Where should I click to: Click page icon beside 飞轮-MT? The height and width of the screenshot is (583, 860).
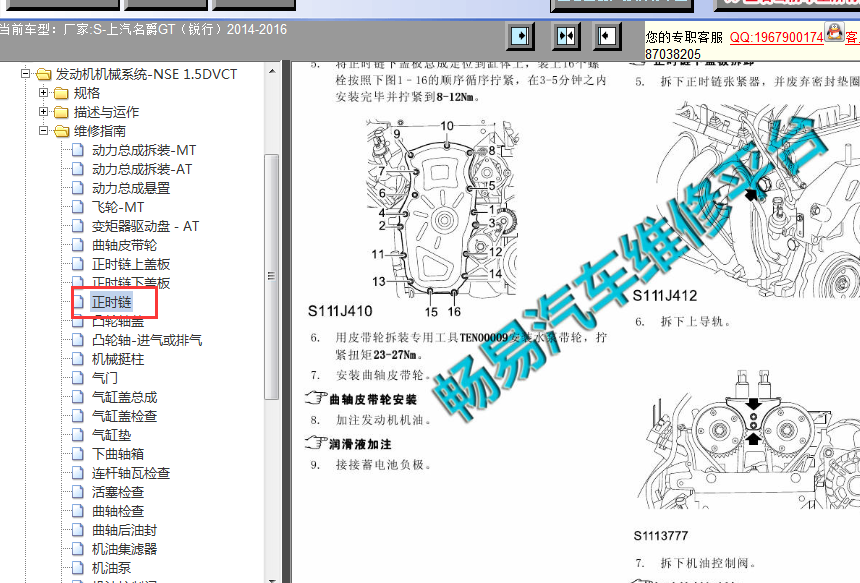click(x=78, y=207)
